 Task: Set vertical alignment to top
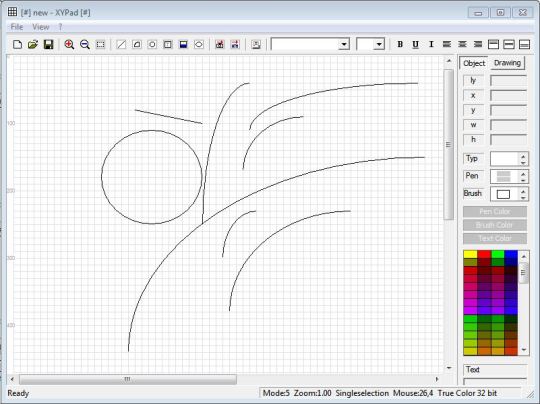[494, 44]
